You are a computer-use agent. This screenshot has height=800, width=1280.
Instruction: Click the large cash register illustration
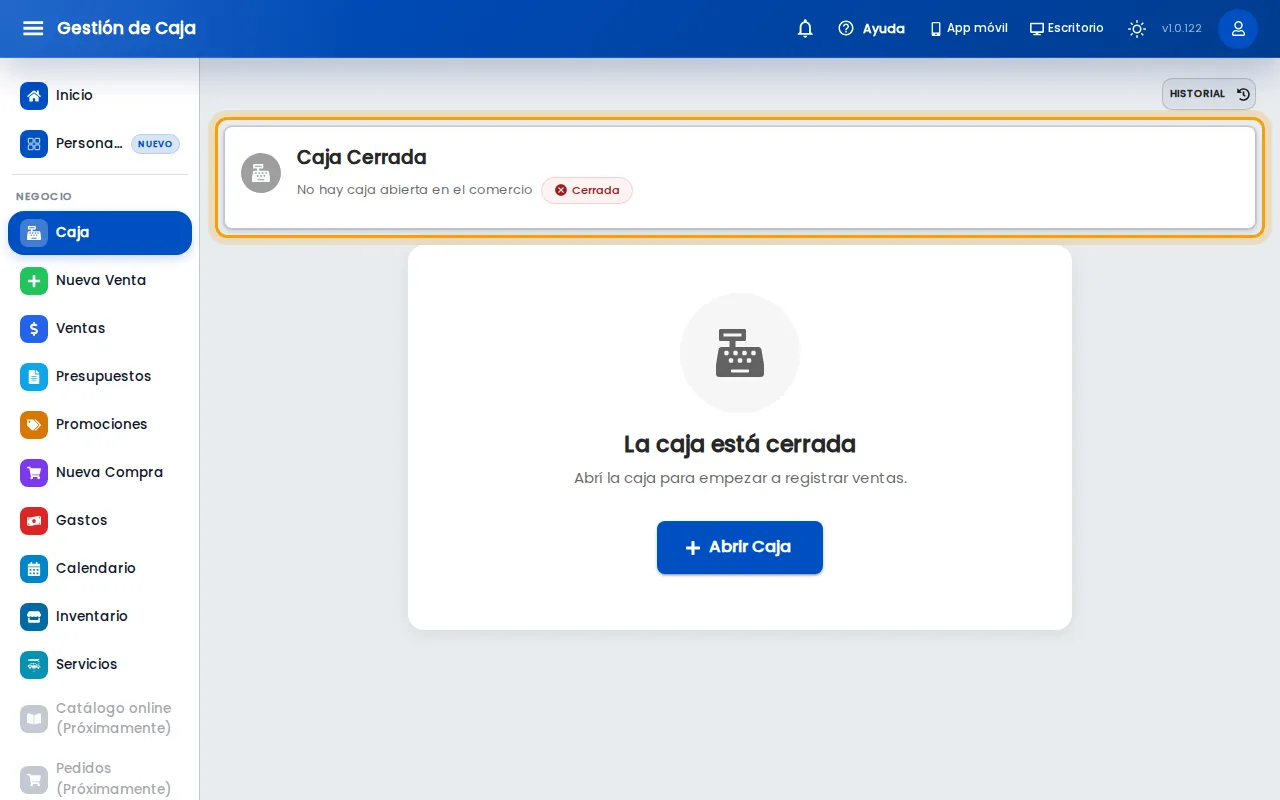pos(740,353)
